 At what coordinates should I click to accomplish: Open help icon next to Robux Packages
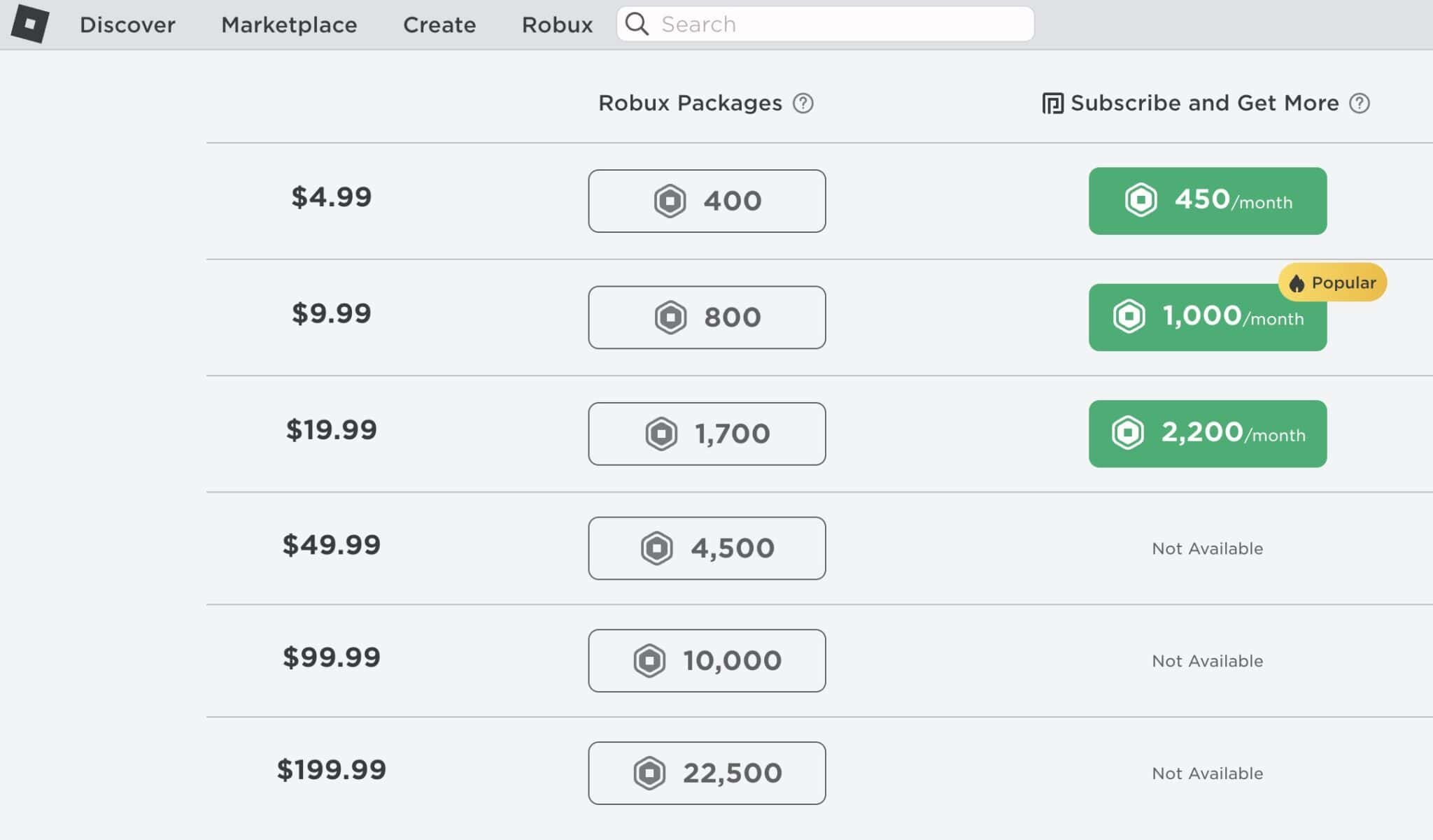pyautogui.click(x=803, y=104)
